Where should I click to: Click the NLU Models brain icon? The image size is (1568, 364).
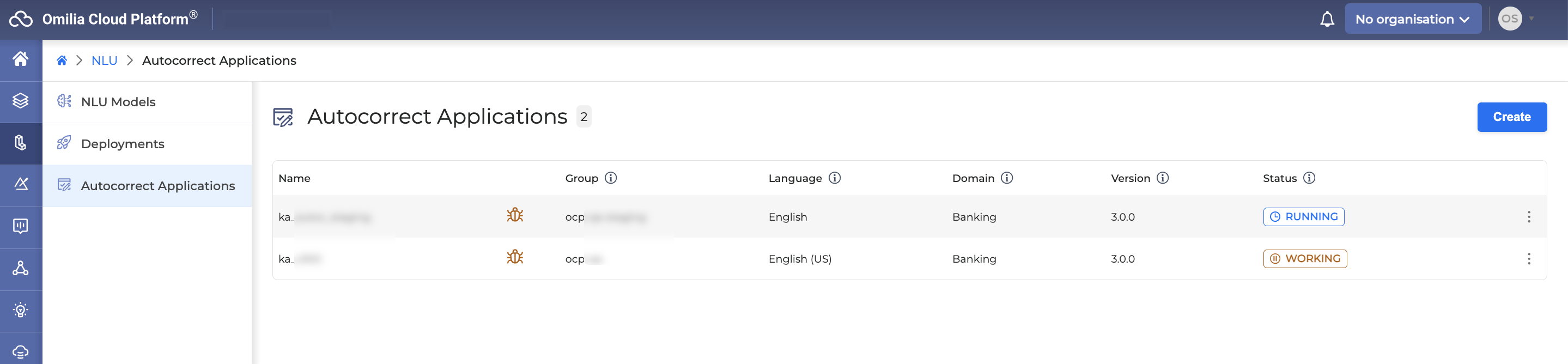64,101
